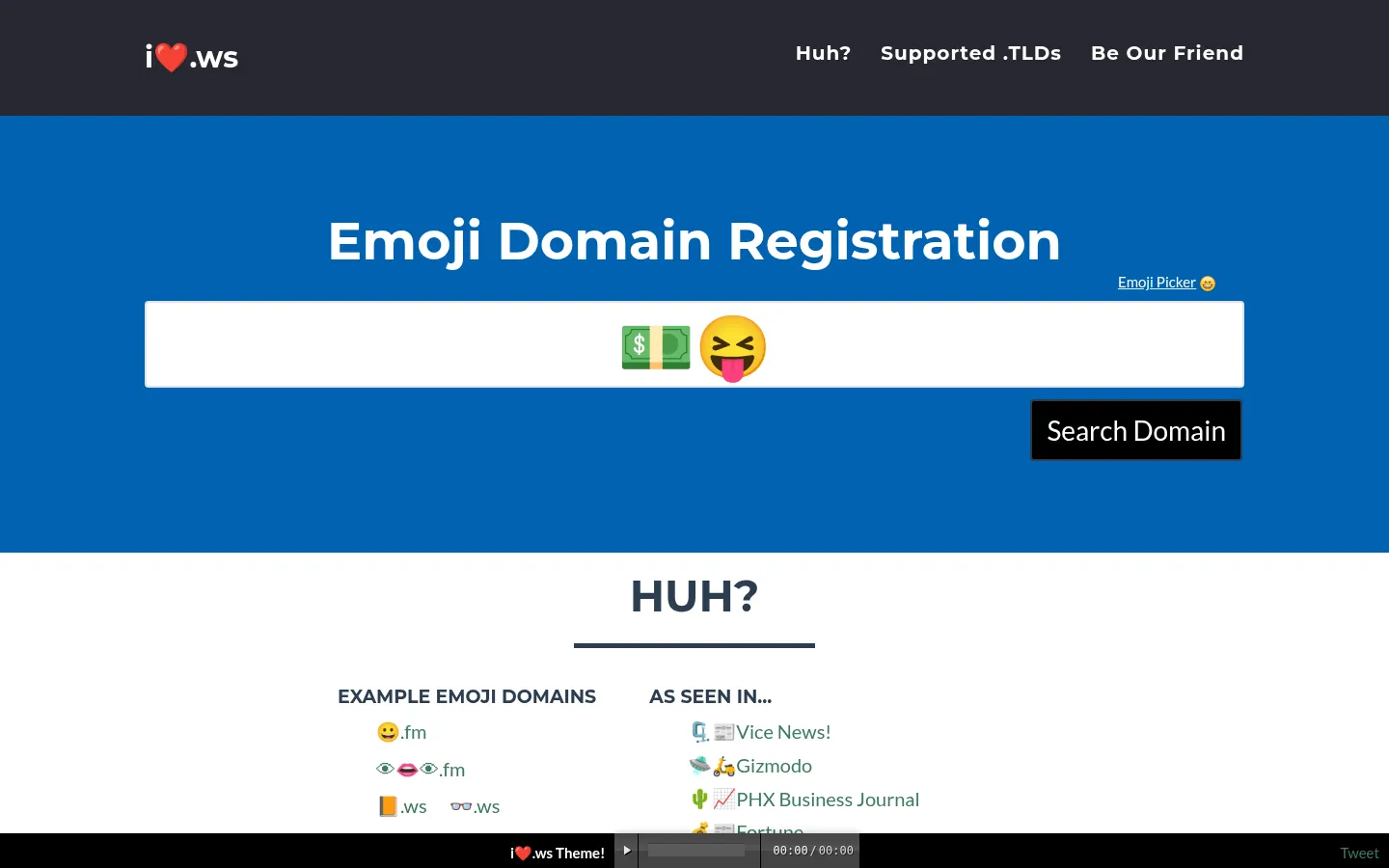The height and width of the screenshot is (868, 1389).
Task: Click the i❤️.ws Theme! label
Action: click(558, 853)
